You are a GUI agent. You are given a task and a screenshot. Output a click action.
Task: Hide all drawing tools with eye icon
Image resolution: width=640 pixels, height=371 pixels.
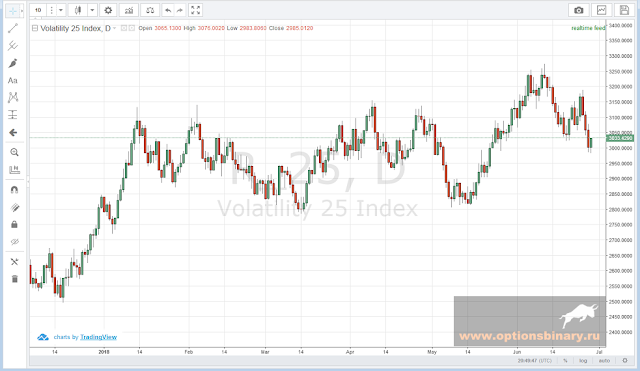(14, 242)
